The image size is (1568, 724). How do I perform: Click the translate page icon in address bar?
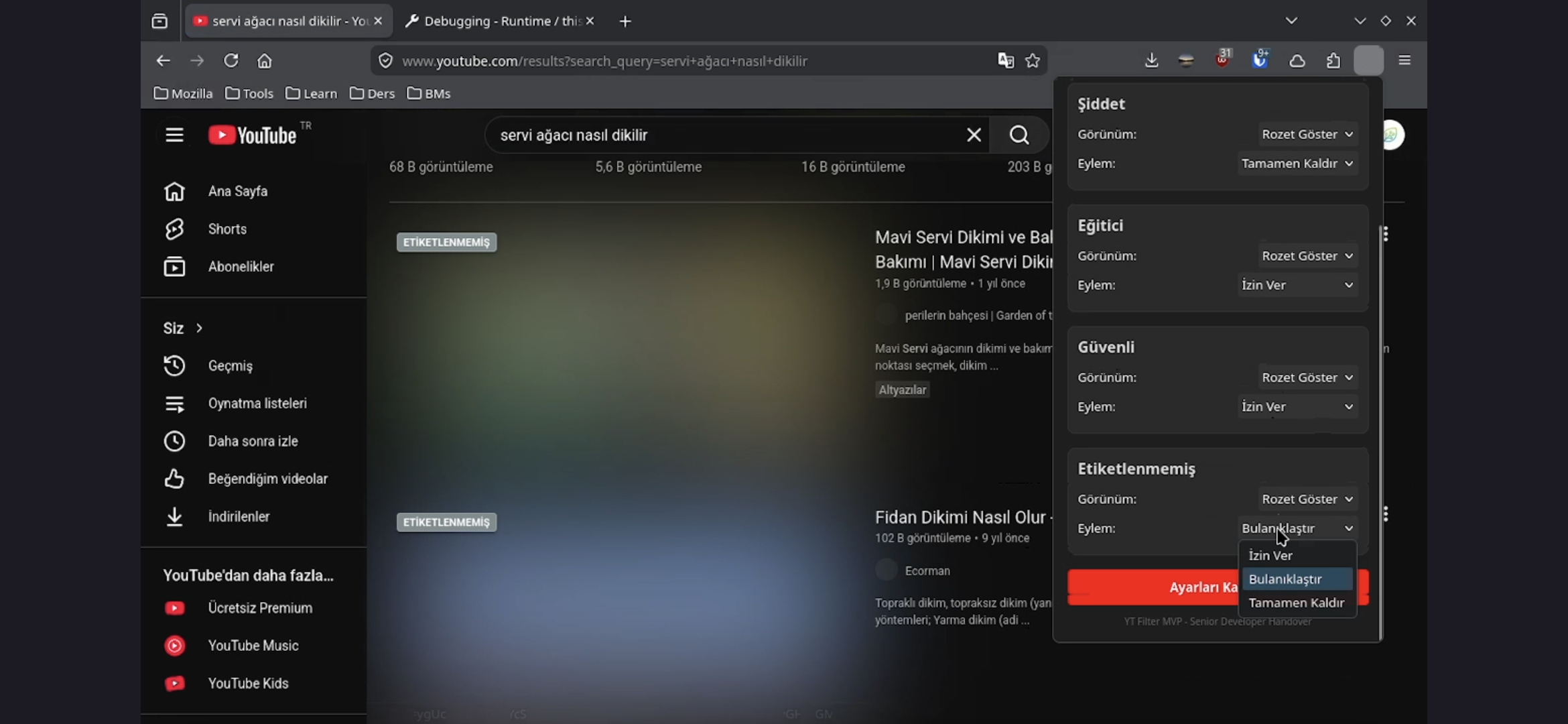click(x=1005, y=60)
